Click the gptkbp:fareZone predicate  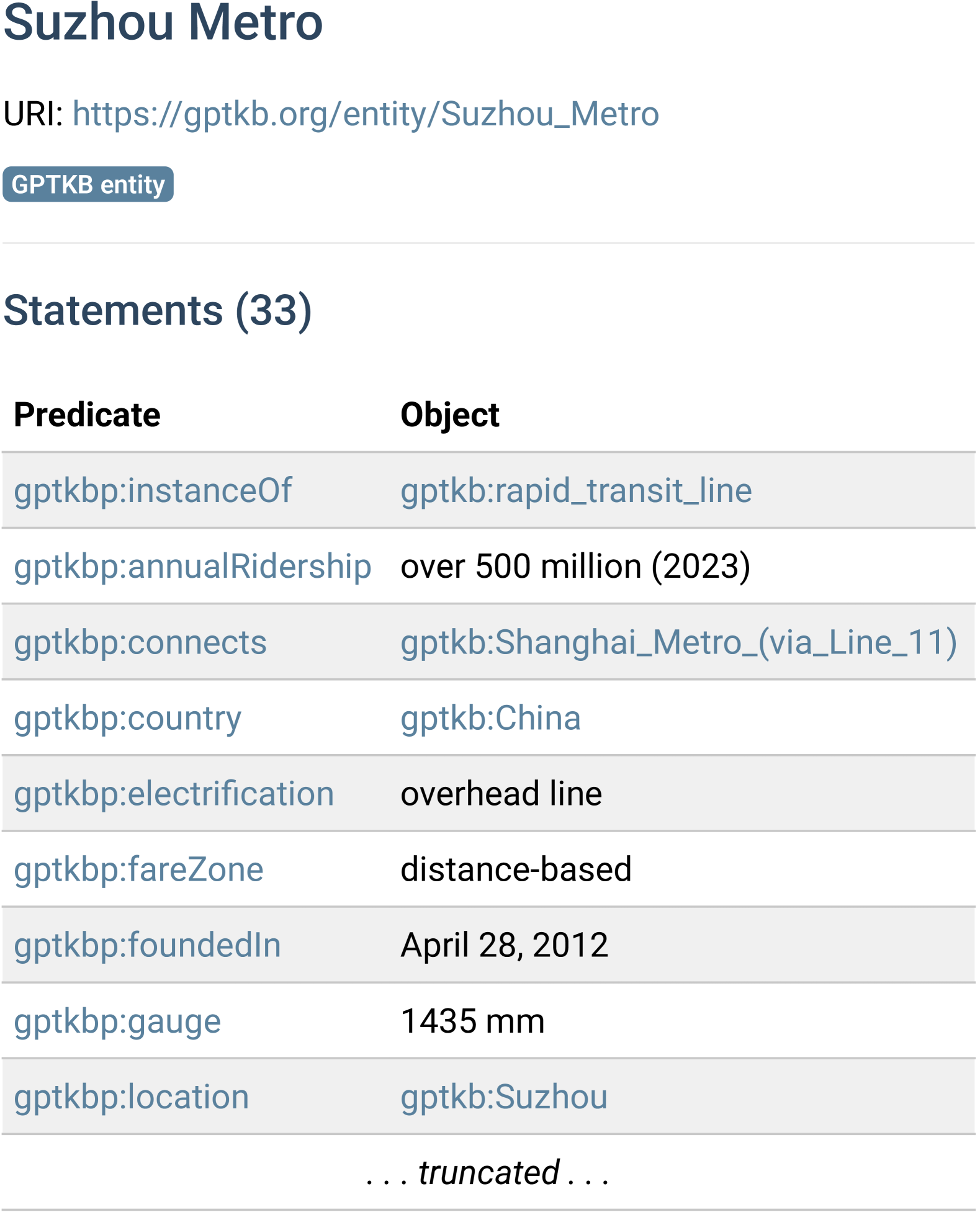[138, 869]
